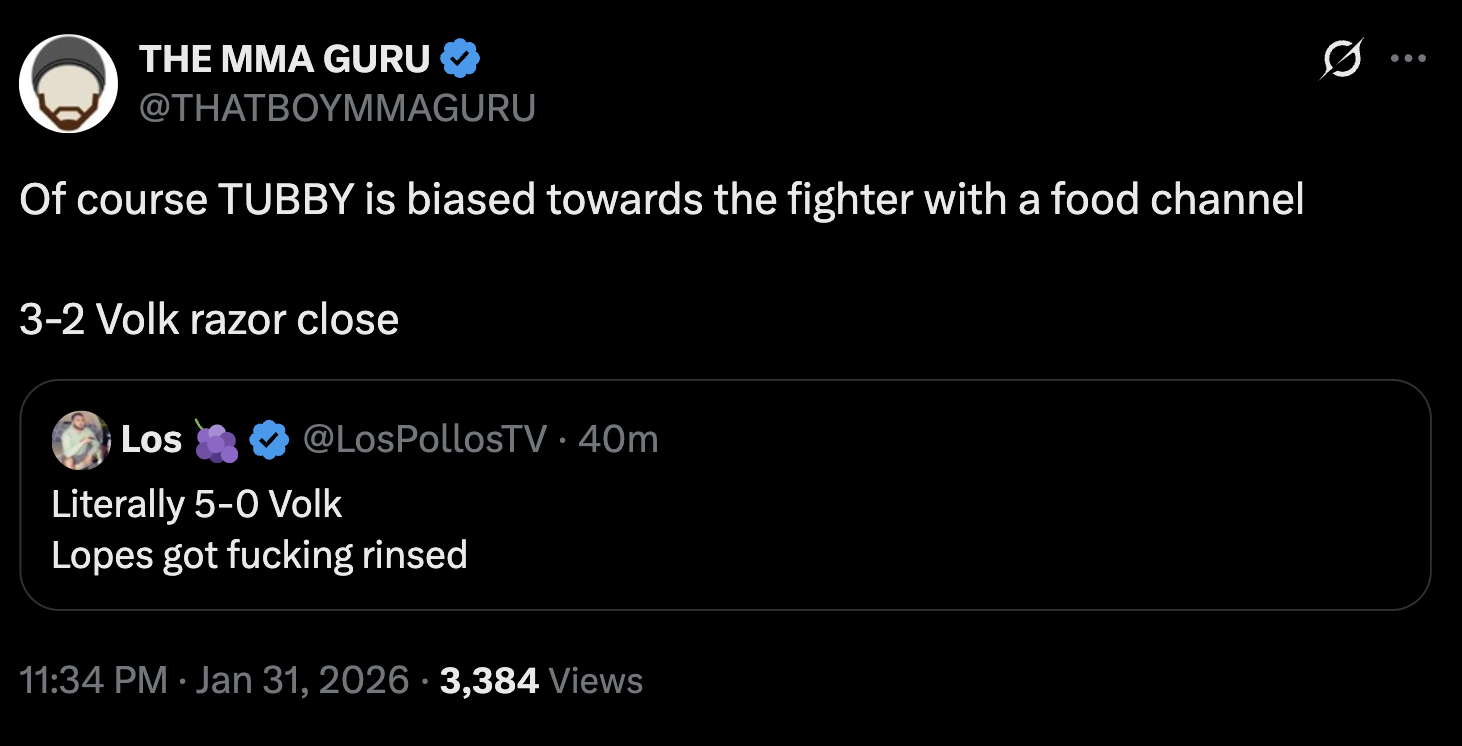Click the @THATBOYMMAGURU handle
Screen dimensions: 1462x746
point(336,107)
